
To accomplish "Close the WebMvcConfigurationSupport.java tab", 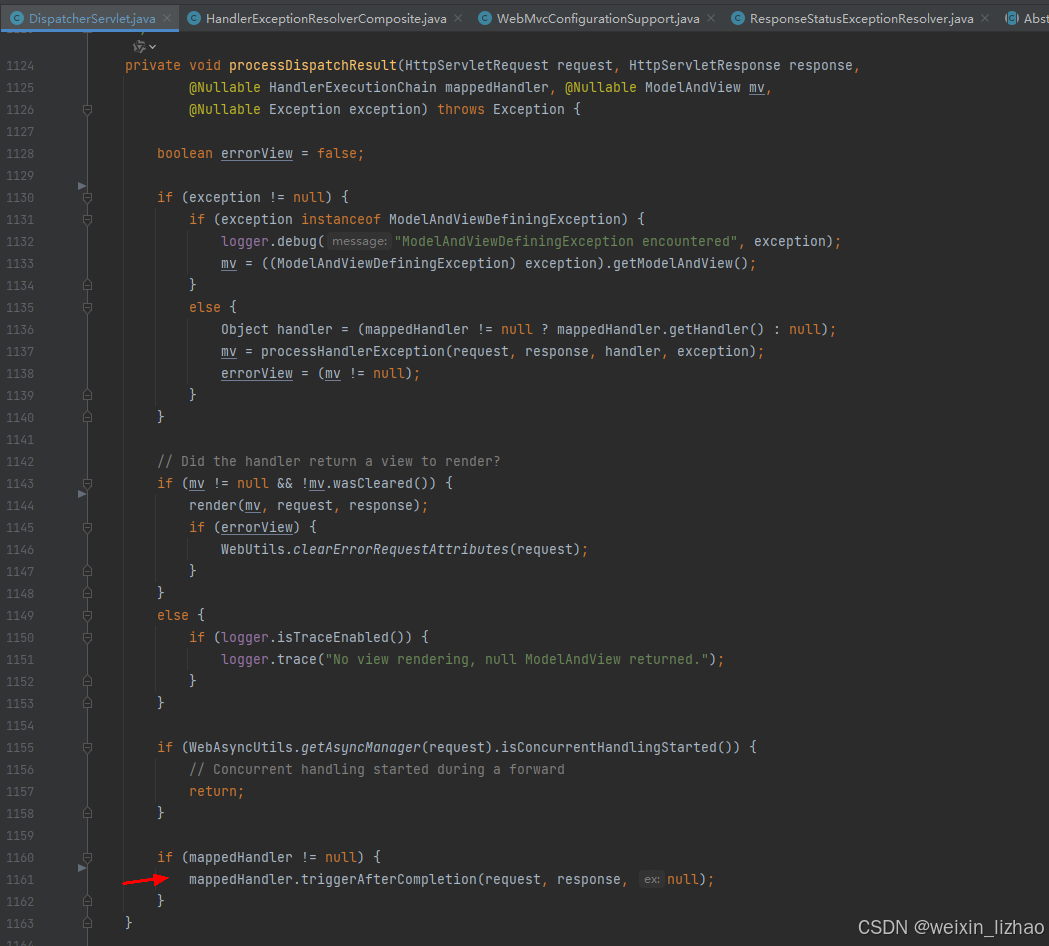I will tap(711, 18).
